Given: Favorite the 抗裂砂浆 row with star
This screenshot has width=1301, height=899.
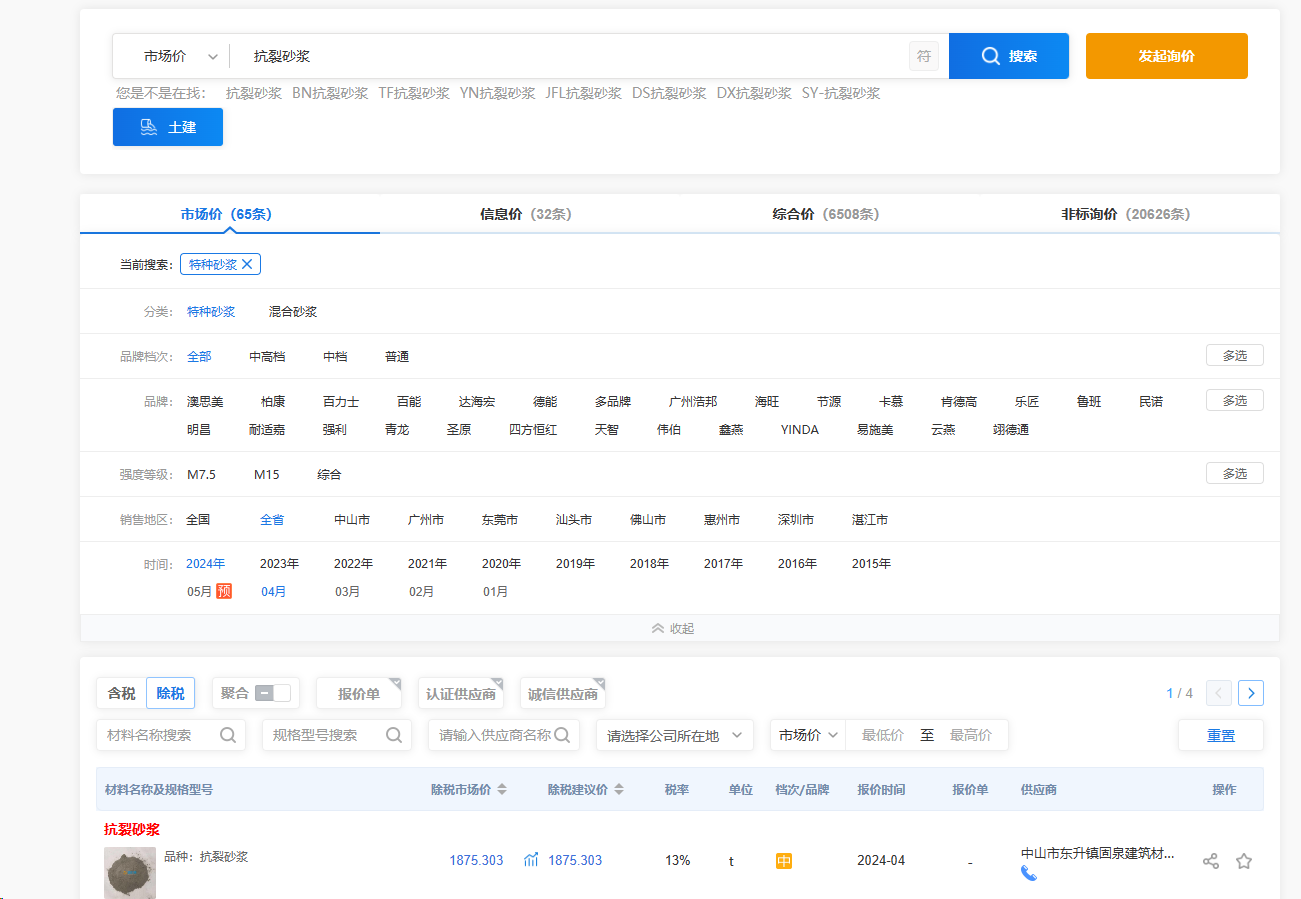Looking at the screenshot, I should [x=1244, y=861].
